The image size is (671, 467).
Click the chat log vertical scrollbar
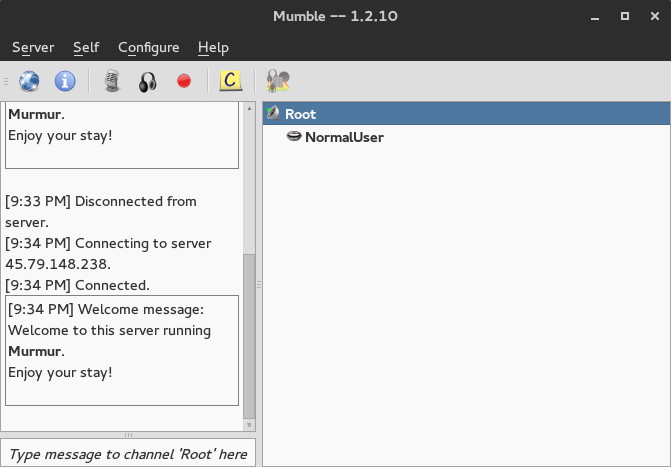tap(249, 340)
